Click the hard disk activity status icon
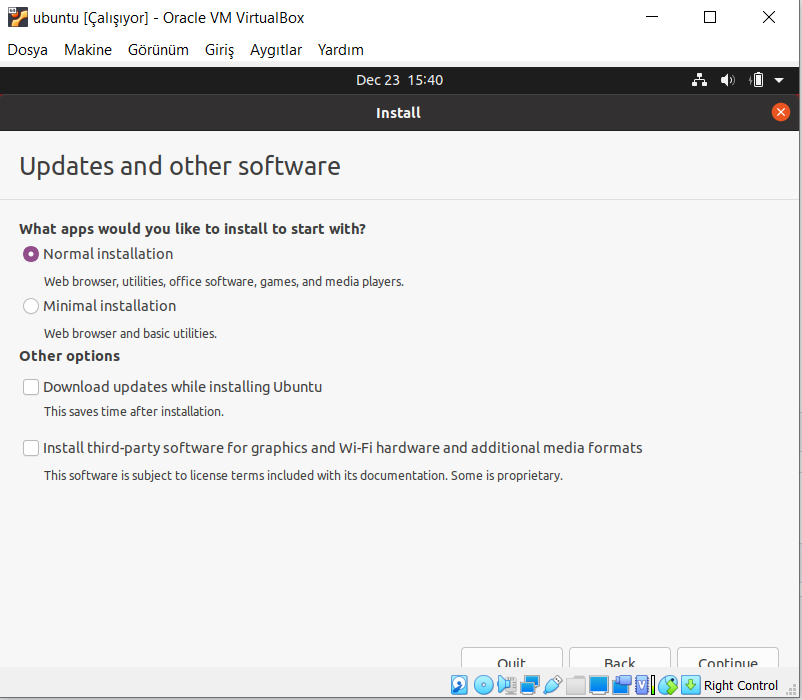This screenshot has height=700, width=802. [x=459, y=685]
